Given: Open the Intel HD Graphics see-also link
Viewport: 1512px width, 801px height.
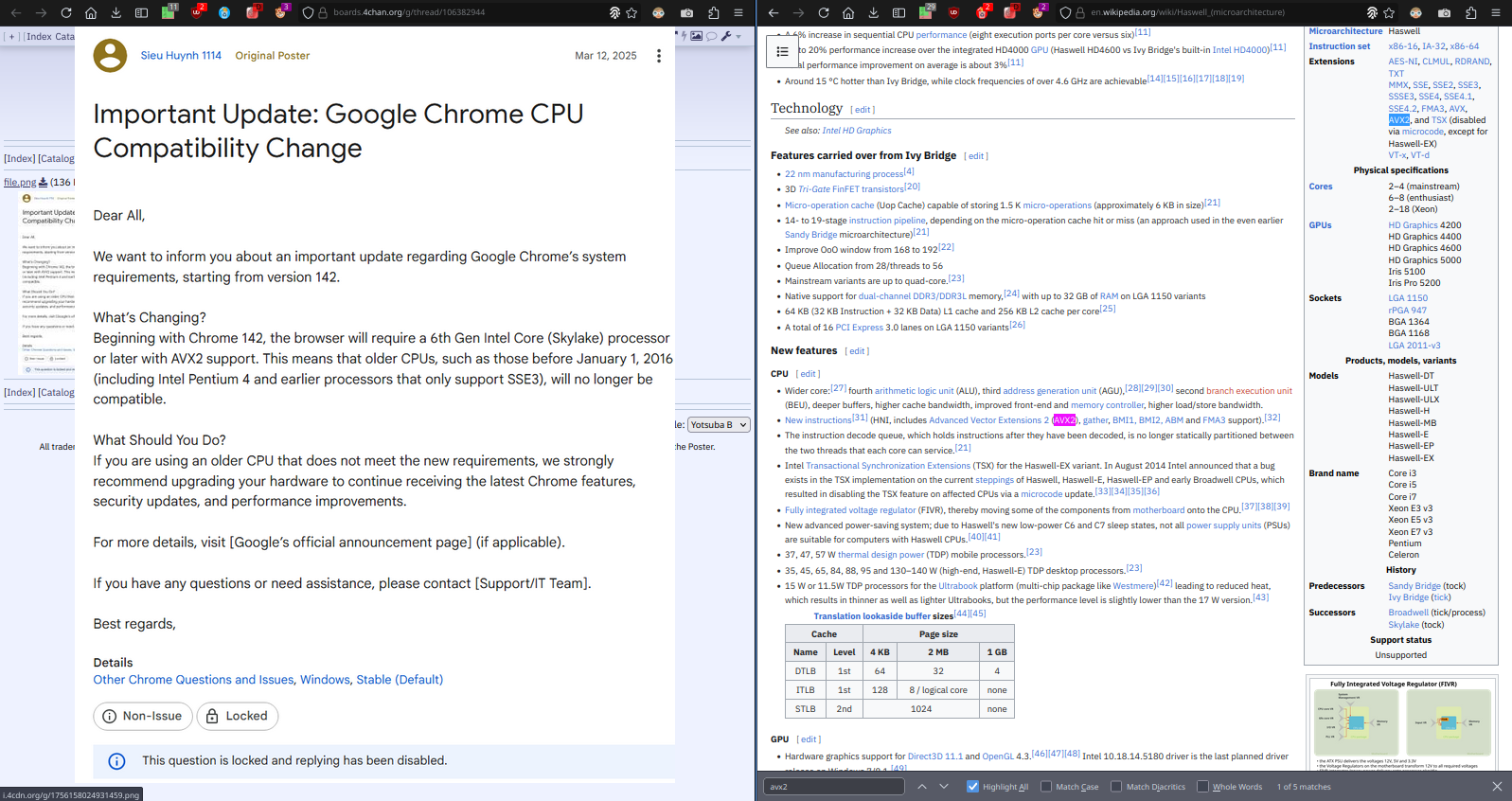Looking at the screenshot, I should (857, 131).
